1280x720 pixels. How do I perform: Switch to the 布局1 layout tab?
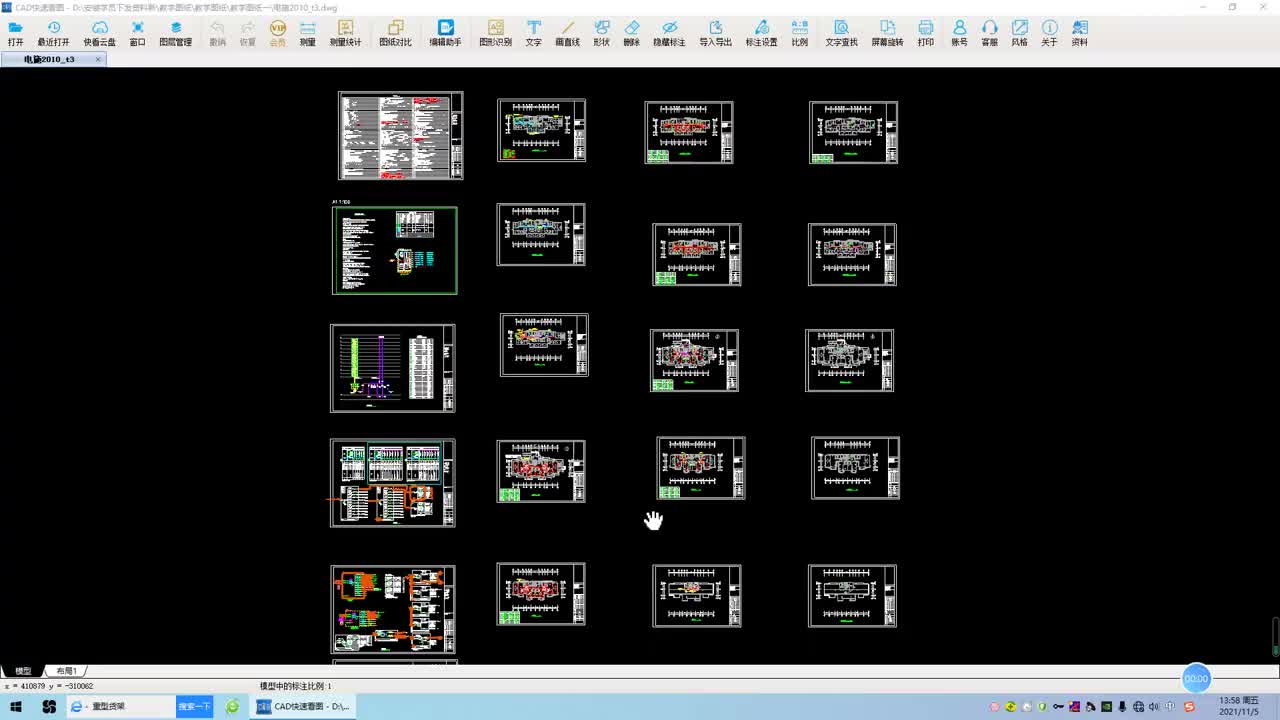coord(66,671)
